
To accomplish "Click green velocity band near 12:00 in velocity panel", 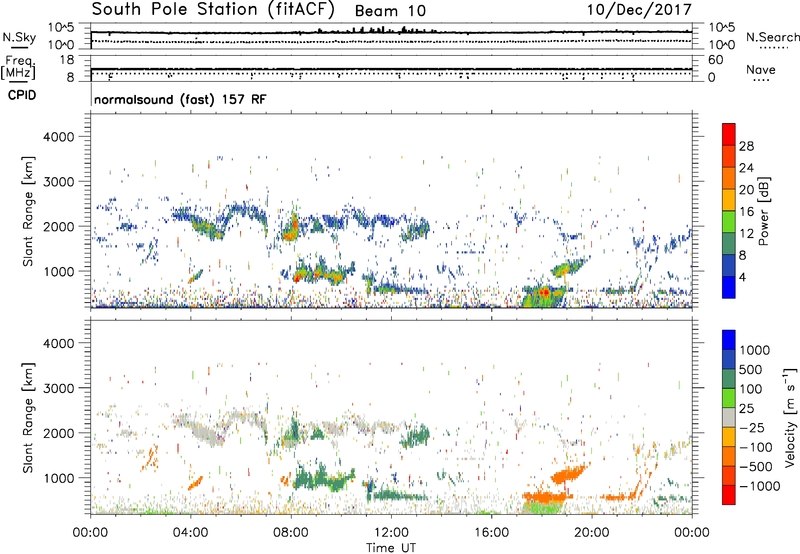I will point(398,495).
